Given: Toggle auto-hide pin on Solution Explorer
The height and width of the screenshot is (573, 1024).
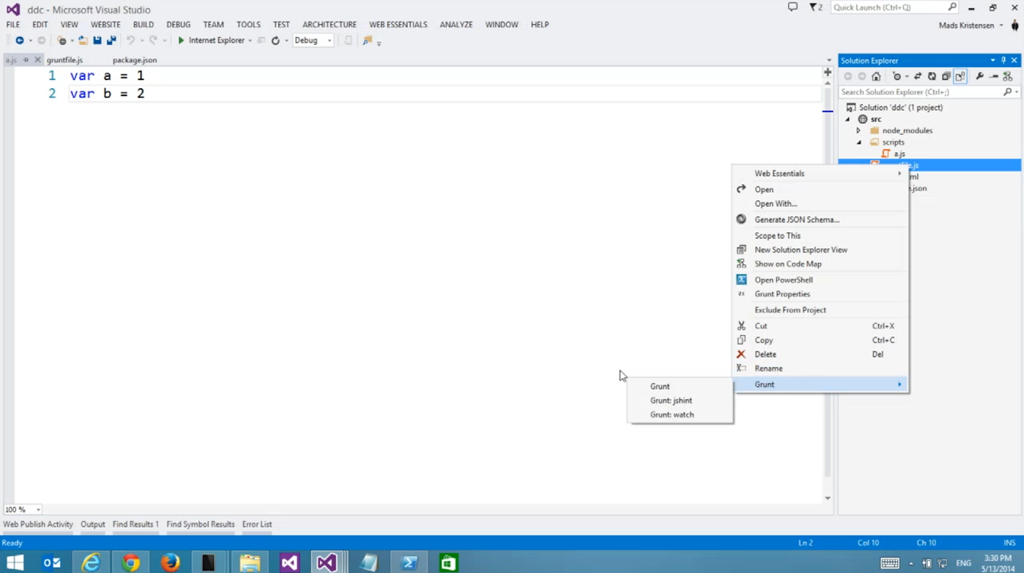Looking at the screenshot, I should [1004, 60].
